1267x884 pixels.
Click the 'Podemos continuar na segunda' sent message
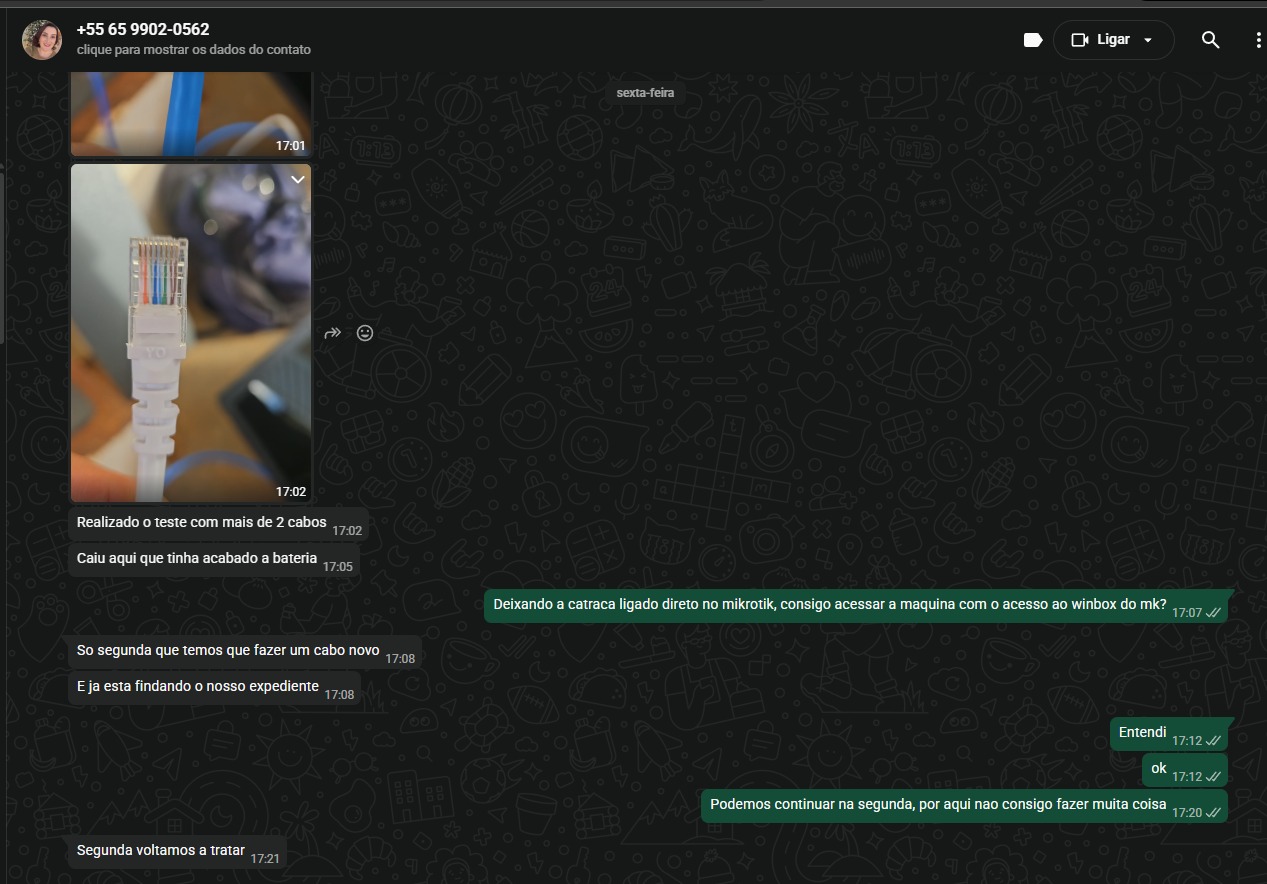point(938,805)
